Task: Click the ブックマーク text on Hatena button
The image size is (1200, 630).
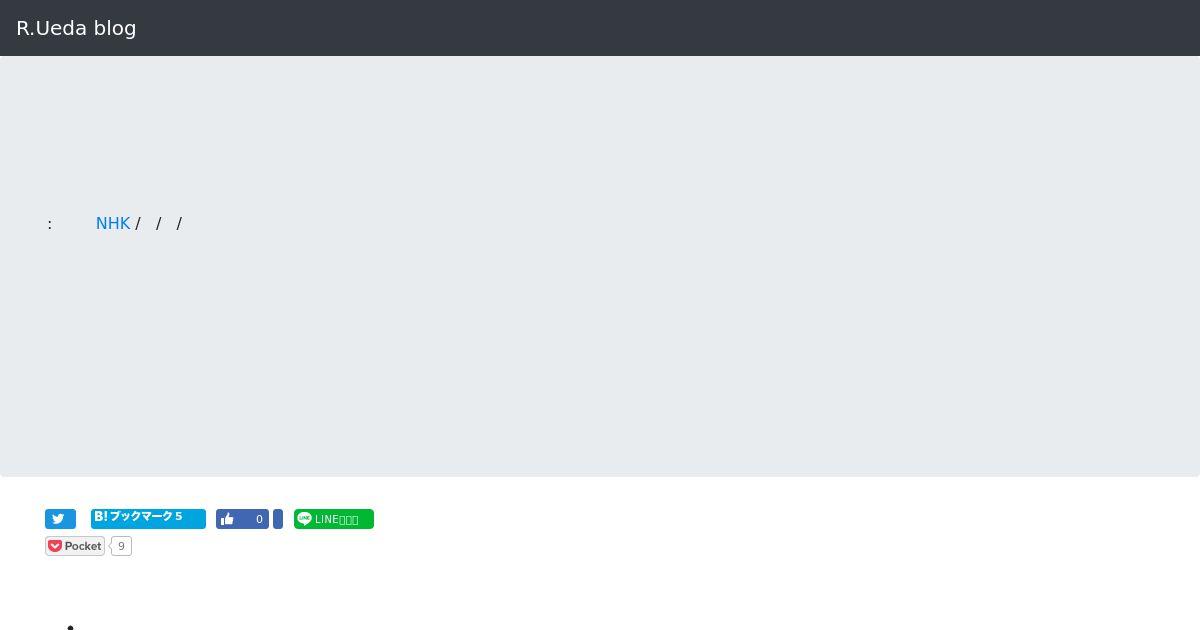Action: [x=141, y=517]
